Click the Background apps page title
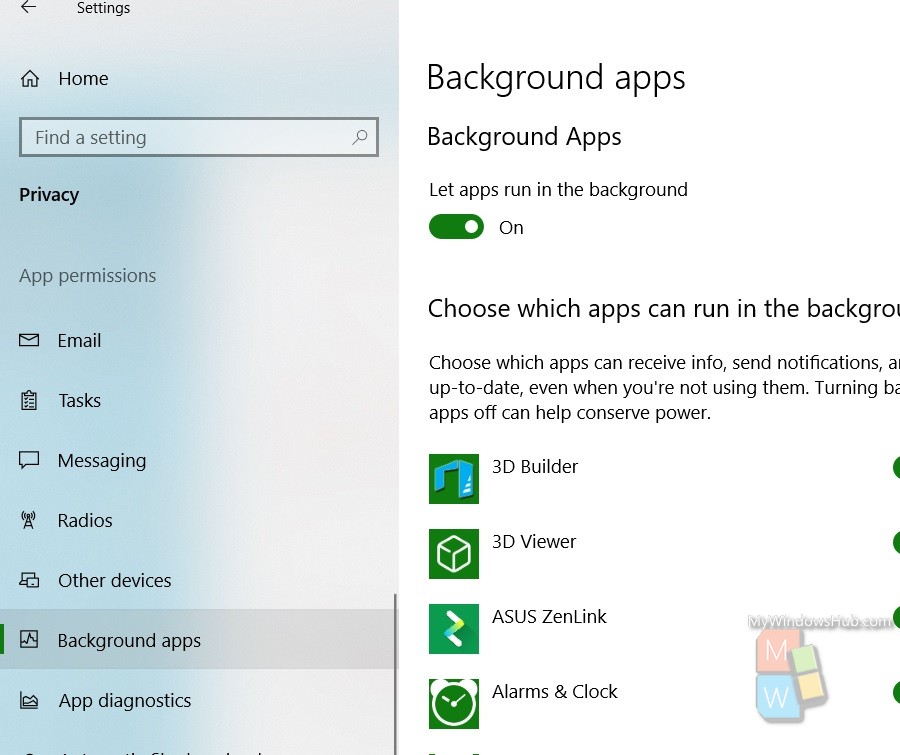 click(556, 78)
